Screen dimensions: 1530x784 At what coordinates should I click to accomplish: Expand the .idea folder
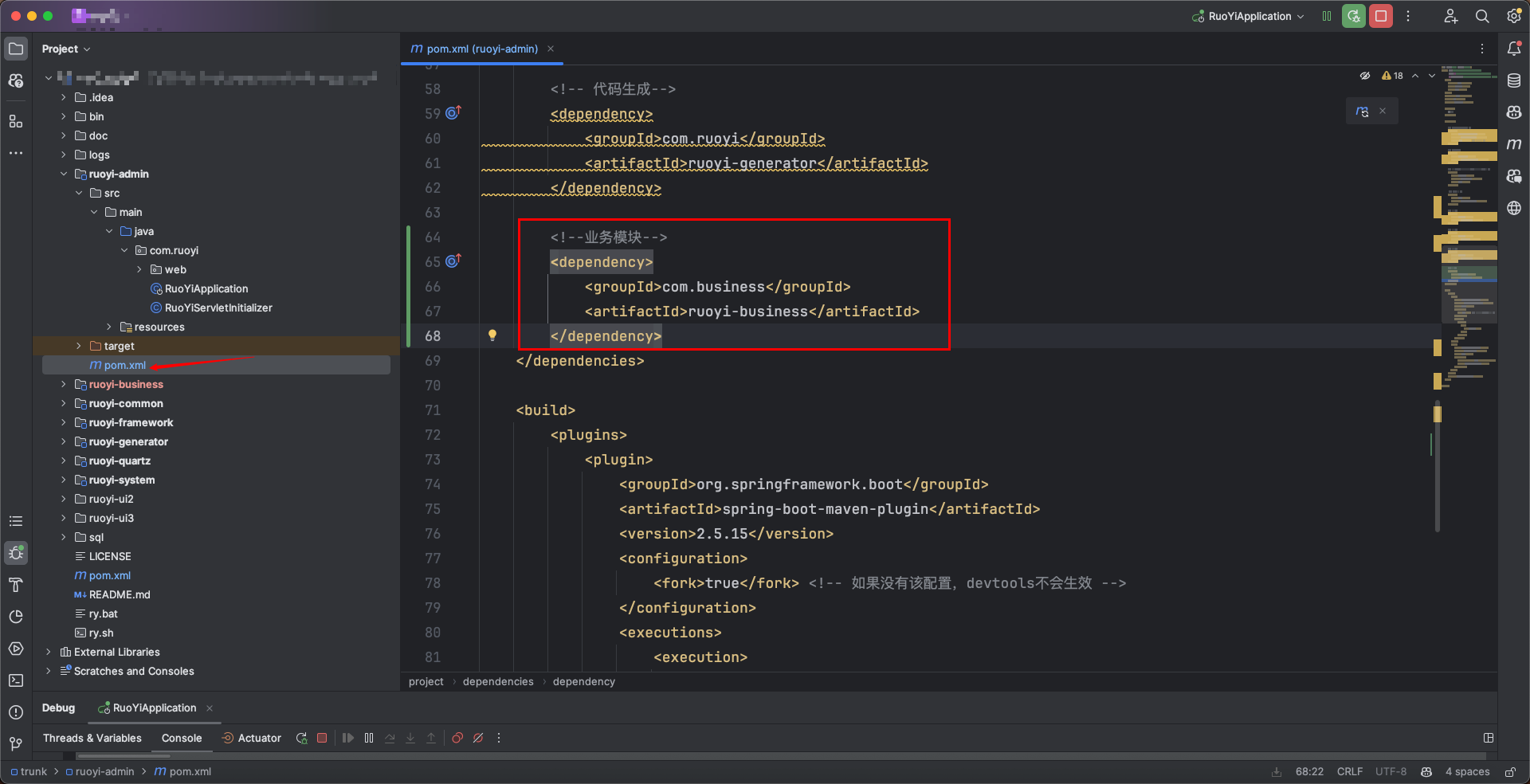click(64, 97)
